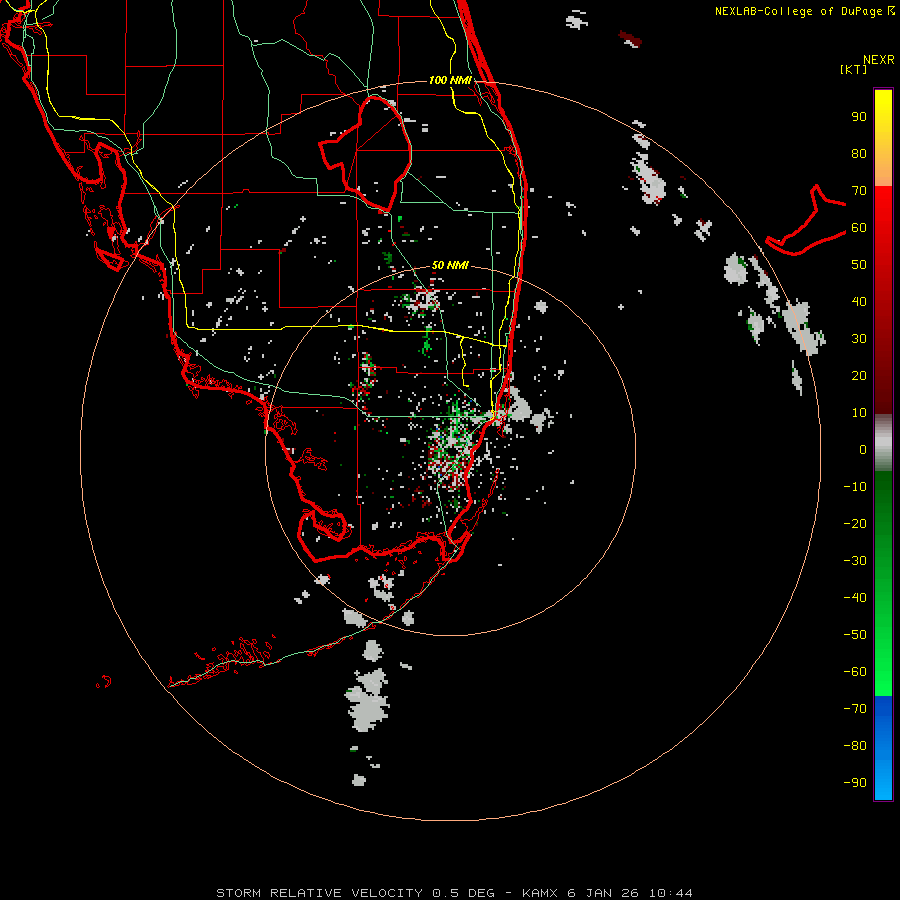Click the 6 JAN 26 date text
900x900 pixels.
603,893
